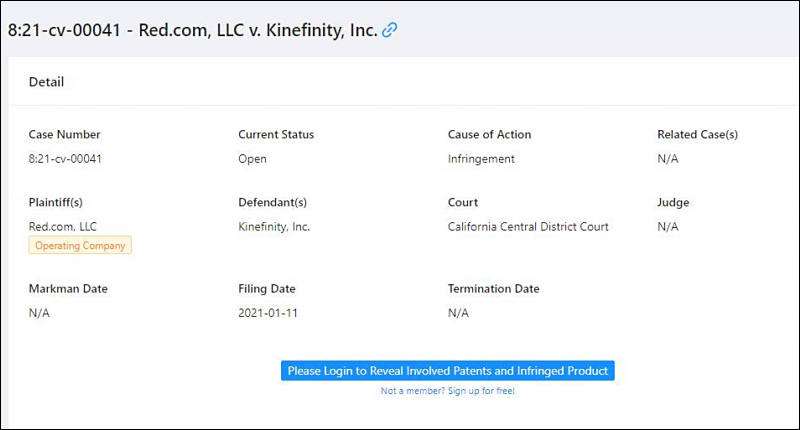Click the Kinefinity, Inc. defendant name
This screenshot has height=430, width=800.
[x=274, y=226]
